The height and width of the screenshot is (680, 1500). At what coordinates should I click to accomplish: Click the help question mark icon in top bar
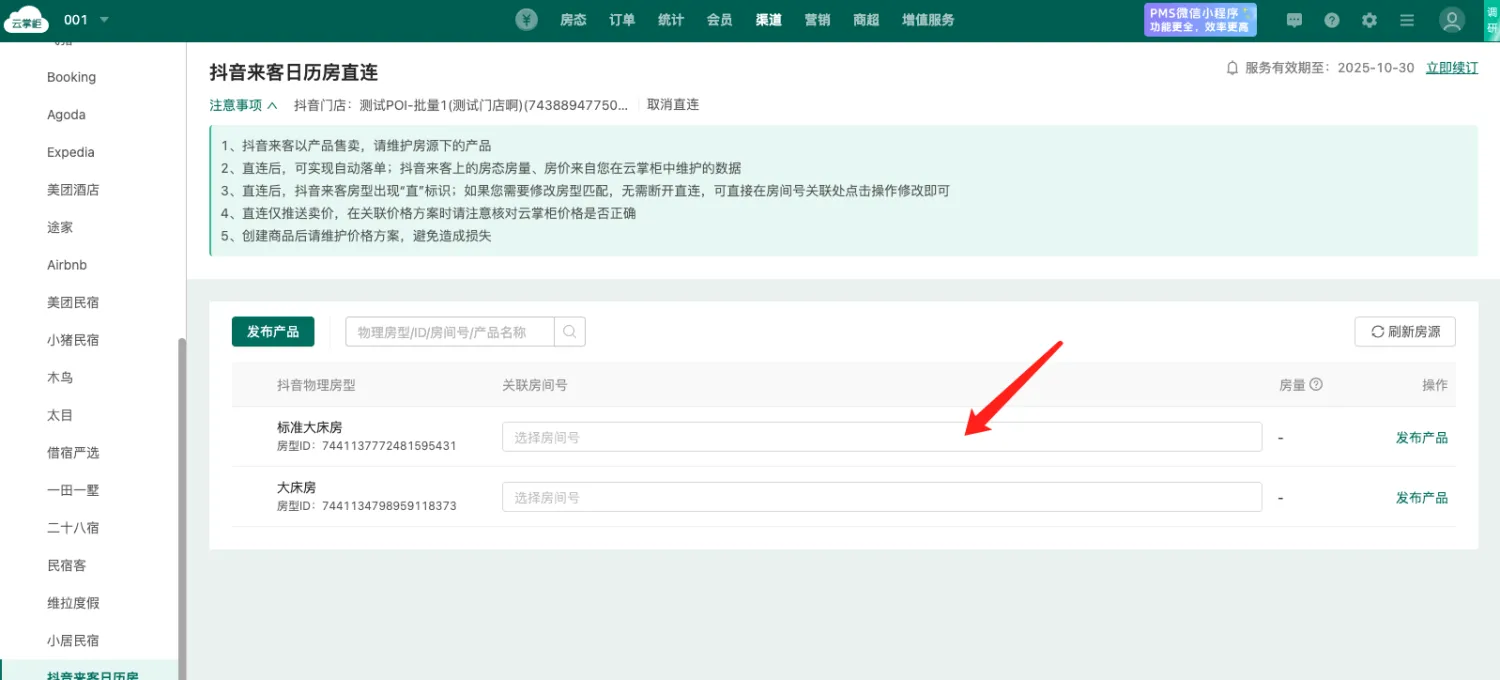tap(1332, 20)
